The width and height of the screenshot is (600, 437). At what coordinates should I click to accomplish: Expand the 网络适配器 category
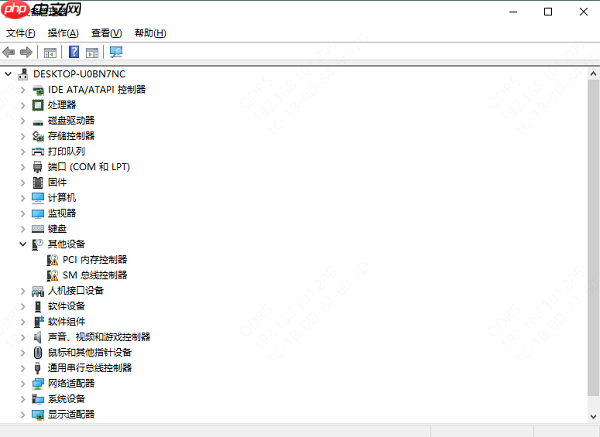pos(23,383)
